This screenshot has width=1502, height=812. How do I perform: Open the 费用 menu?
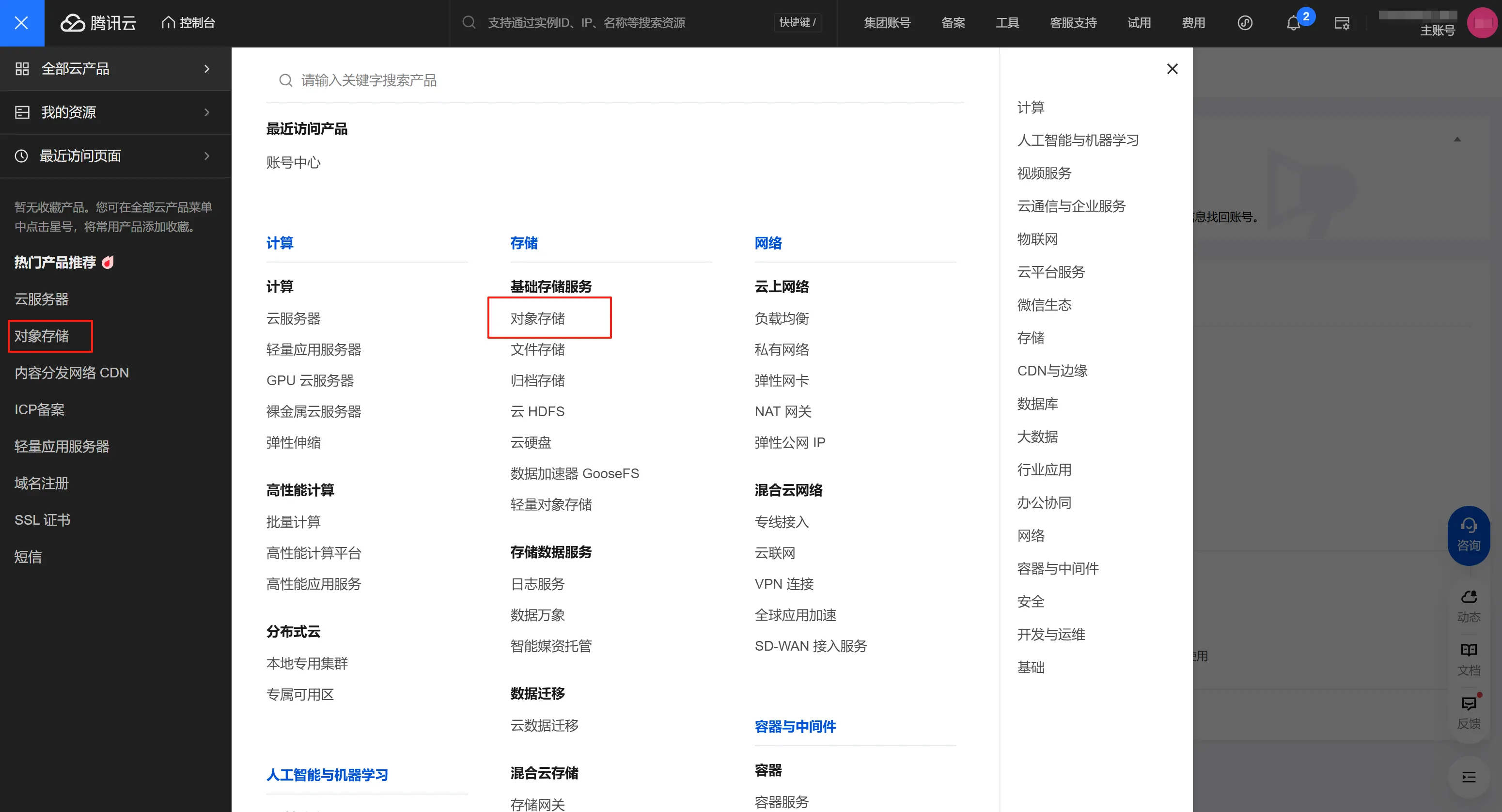pyautogui.click(x=1193, y=23)
